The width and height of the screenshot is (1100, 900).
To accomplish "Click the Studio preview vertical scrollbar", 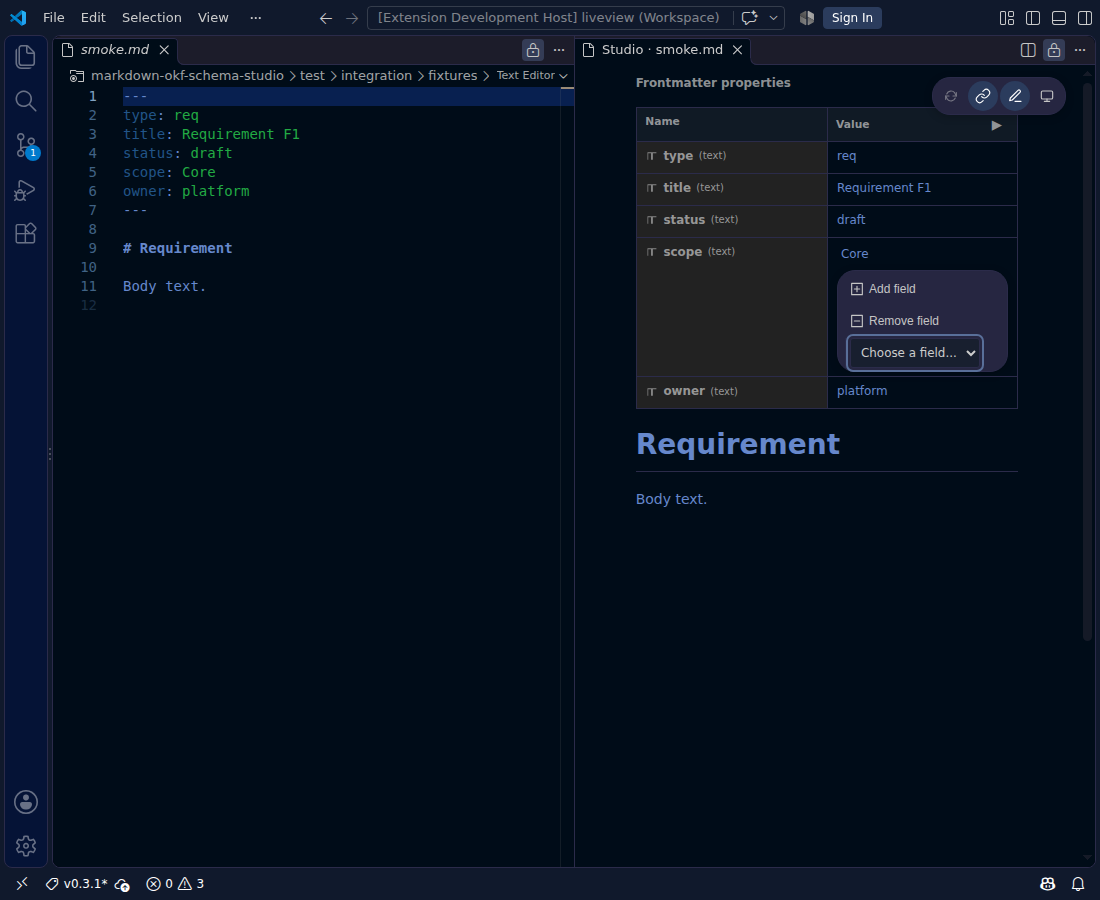I will (1087, 361).
